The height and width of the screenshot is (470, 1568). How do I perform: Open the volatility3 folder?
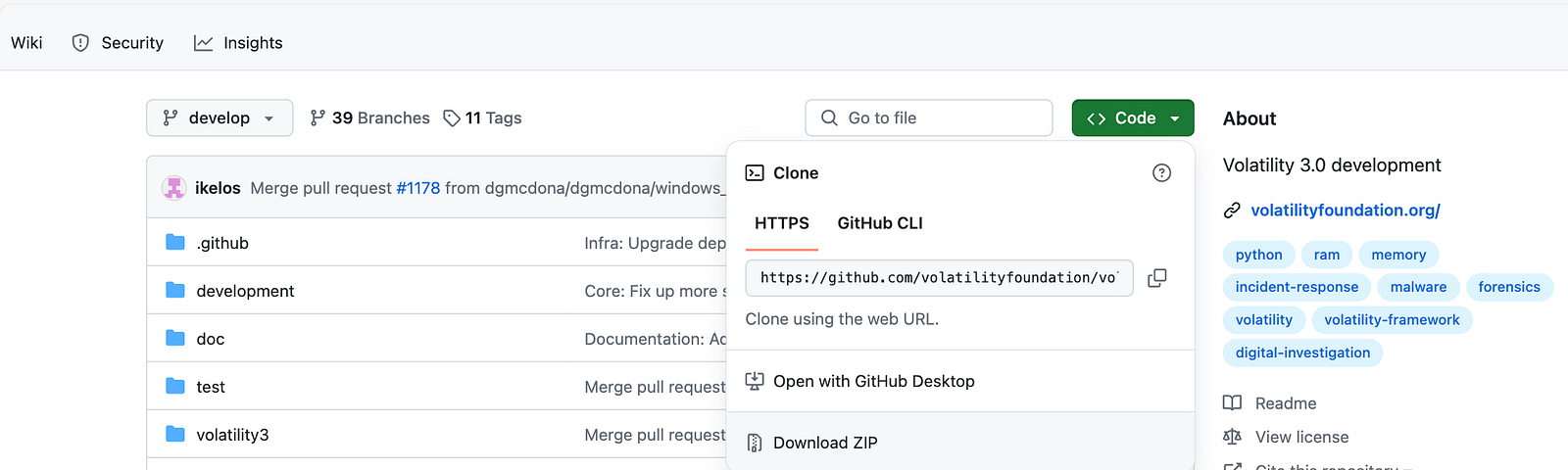[232, 435]
